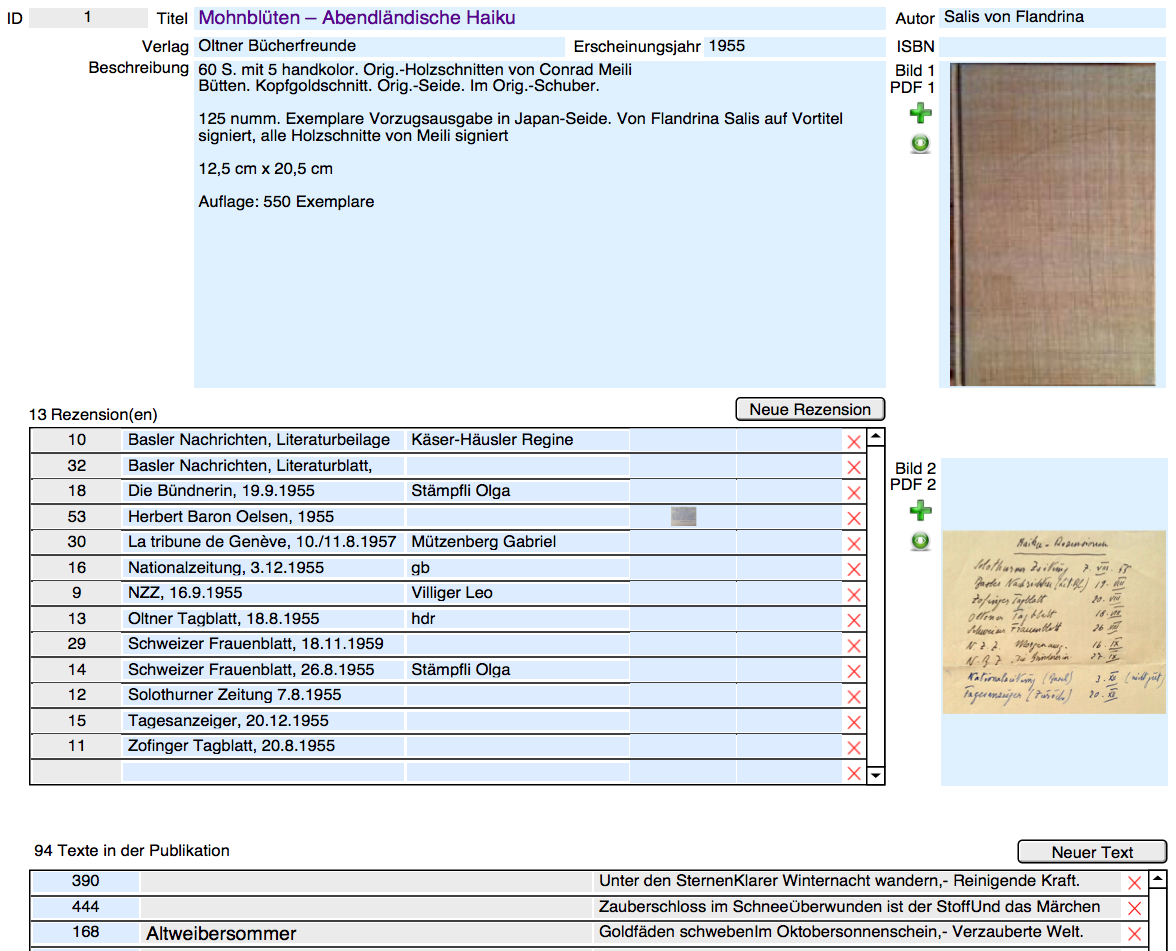1176x951 pixels.
Task: Click the eye icon under PDF 1
Action: [x=920, y=144]
